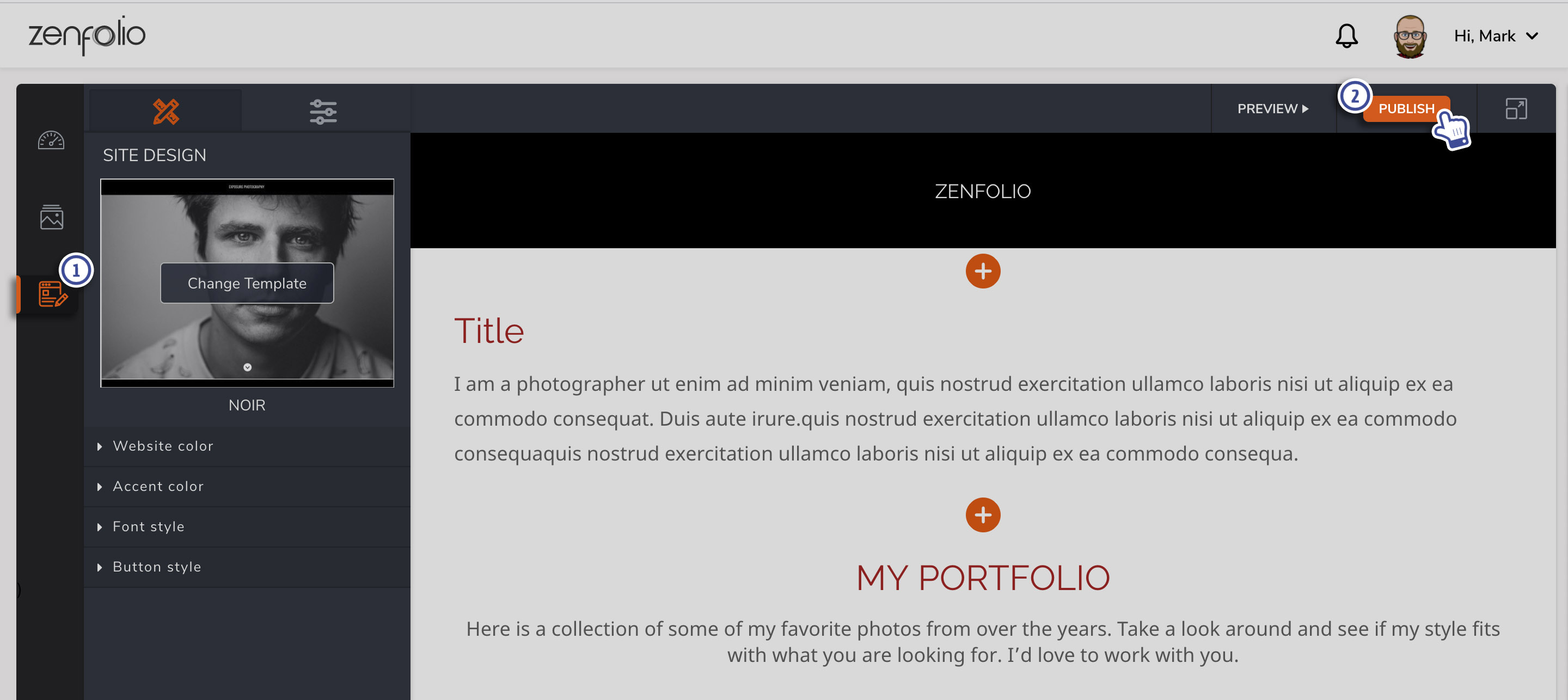Viewport: 1568px width, 700px height.
Task: Click the zenfolio logo
Action: coord(87,35)
